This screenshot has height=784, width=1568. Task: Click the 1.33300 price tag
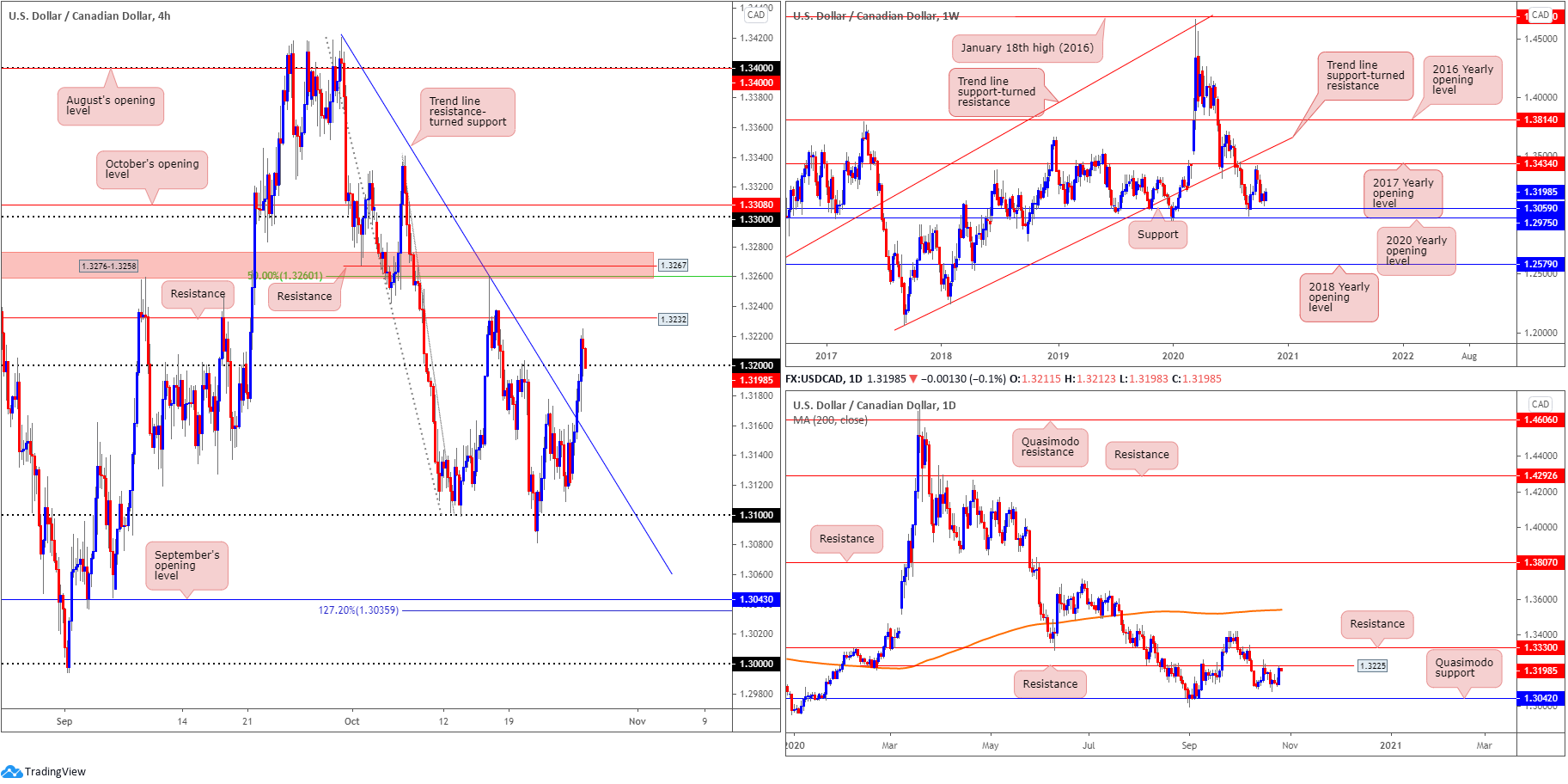point(1541,647)
